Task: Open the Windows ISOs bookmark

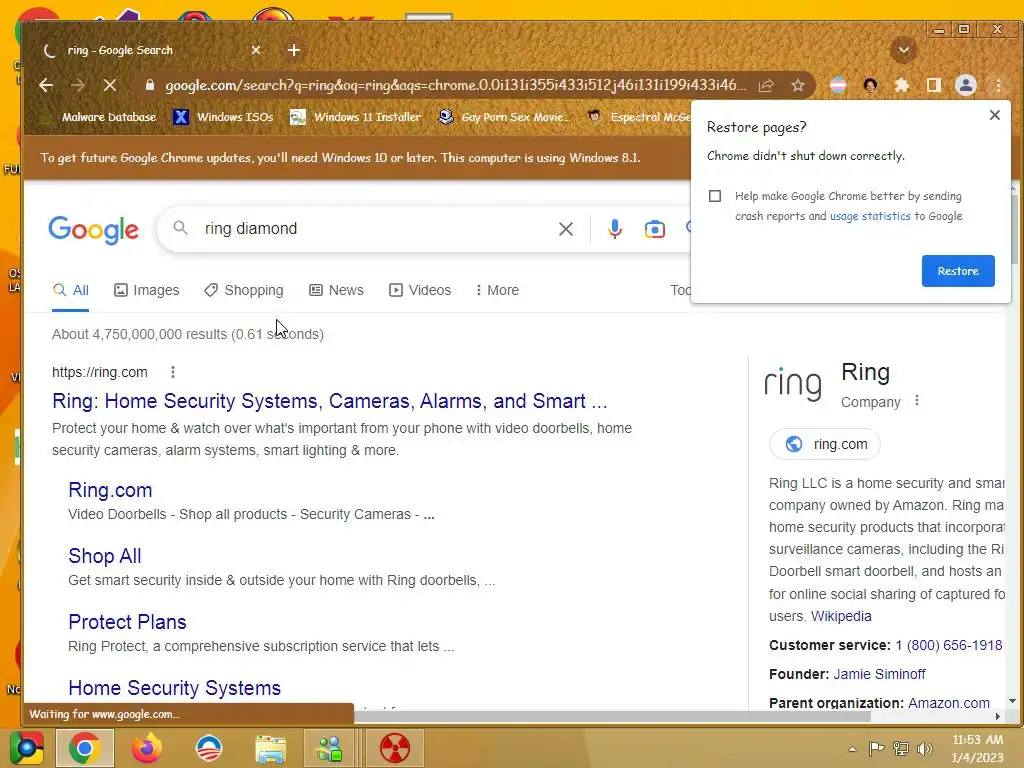Action: [223, 118]
